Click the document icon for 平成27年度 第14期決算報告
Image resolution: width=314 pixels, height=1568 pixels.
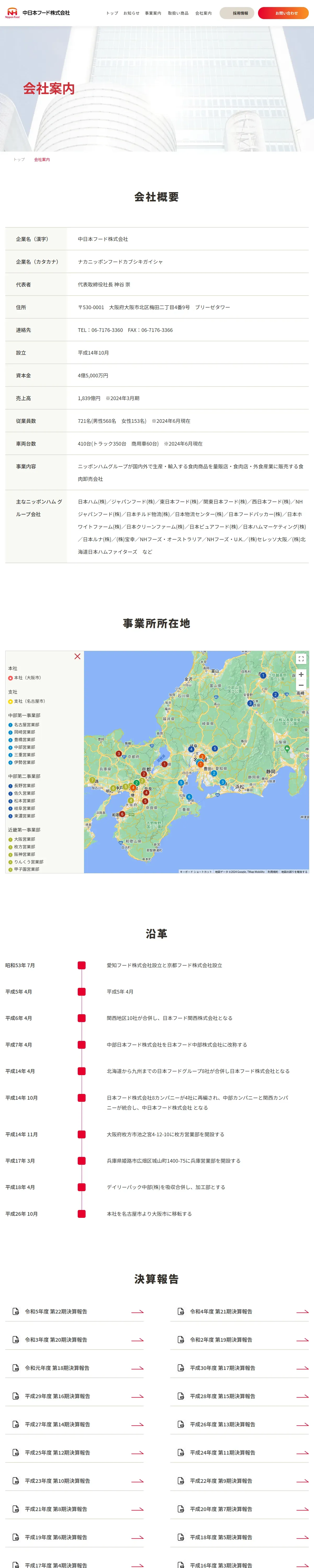click(16, 1424)
